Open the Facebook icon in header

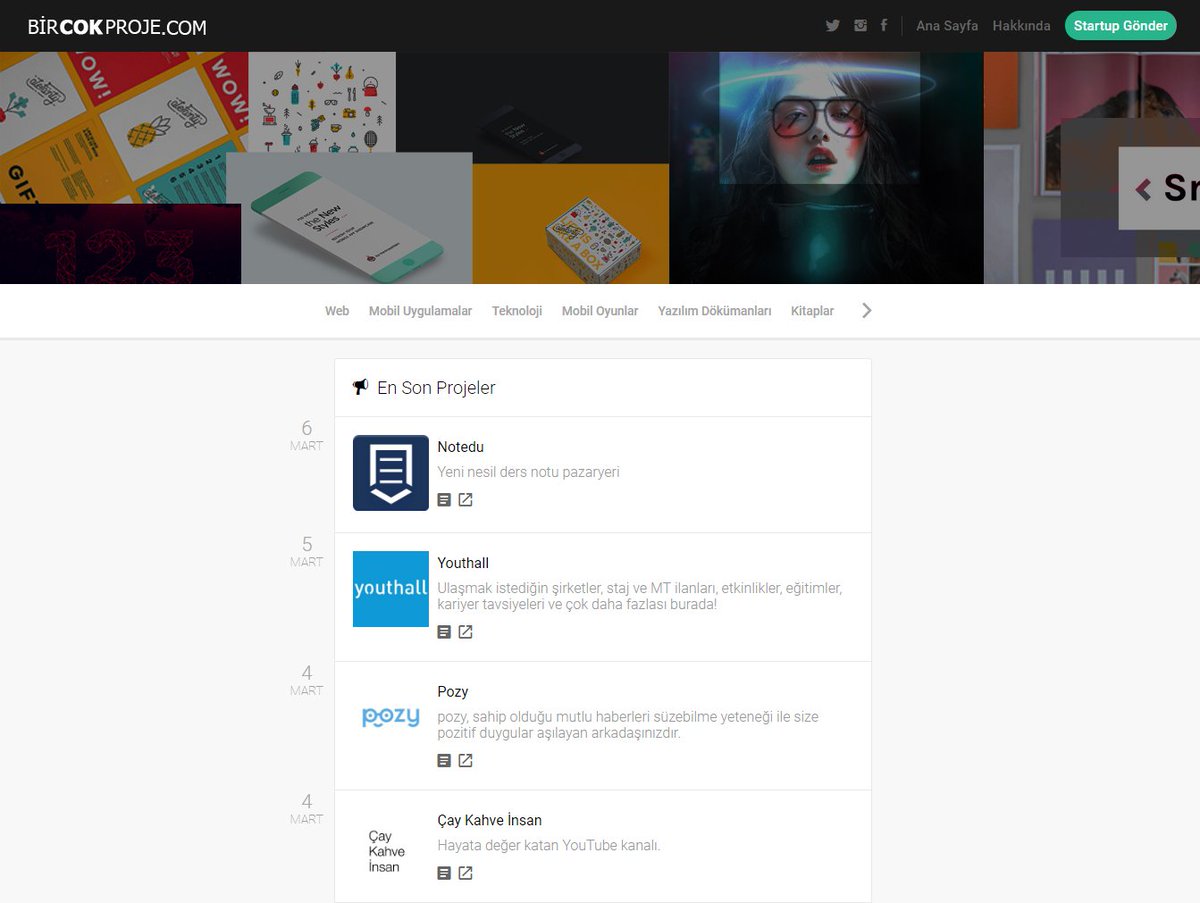(884, 26)
